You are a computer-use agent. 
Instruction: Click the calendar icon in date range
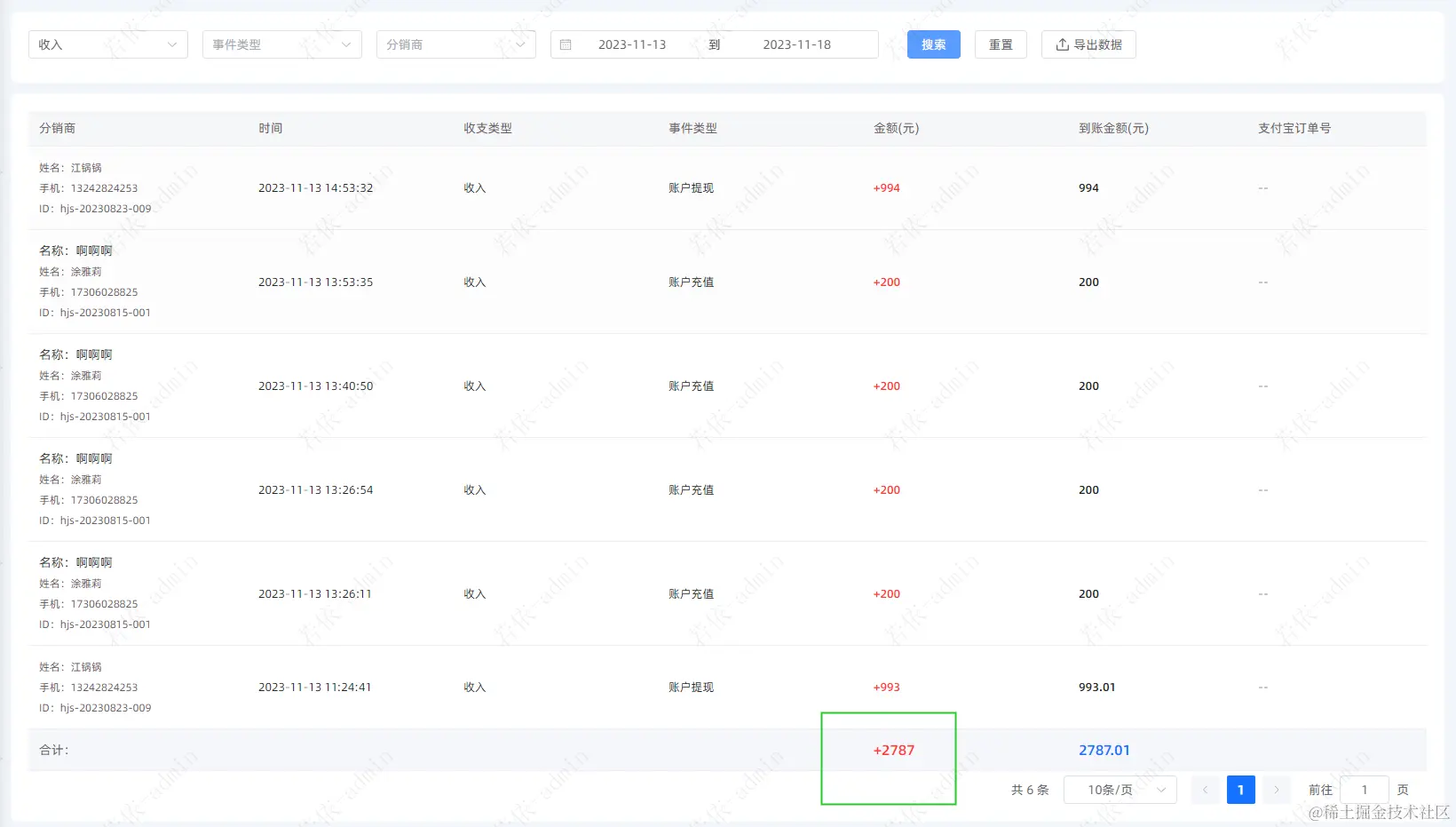(x=566, y=44)
